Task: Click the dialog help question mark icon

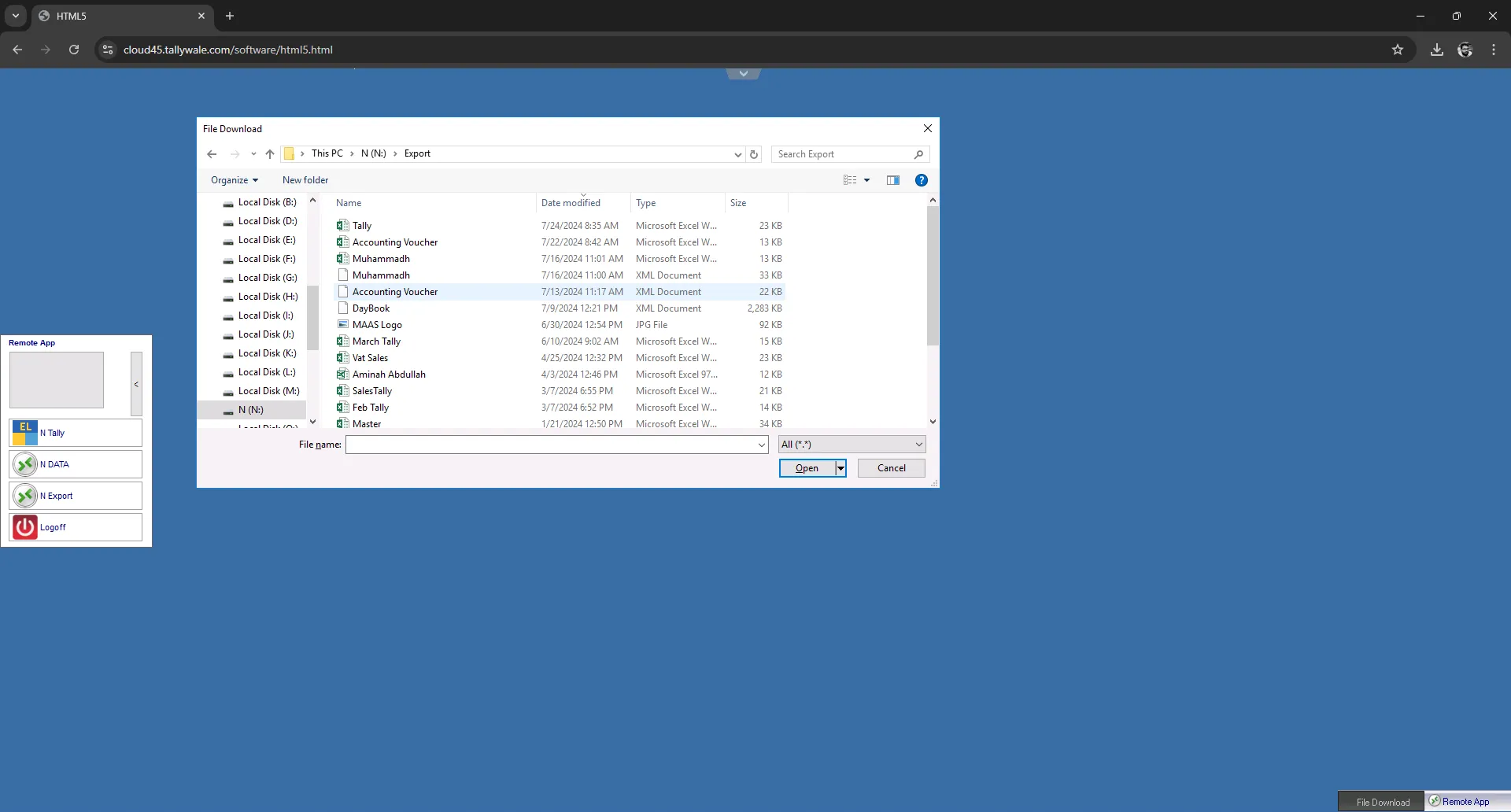Action: click(921, 180)
